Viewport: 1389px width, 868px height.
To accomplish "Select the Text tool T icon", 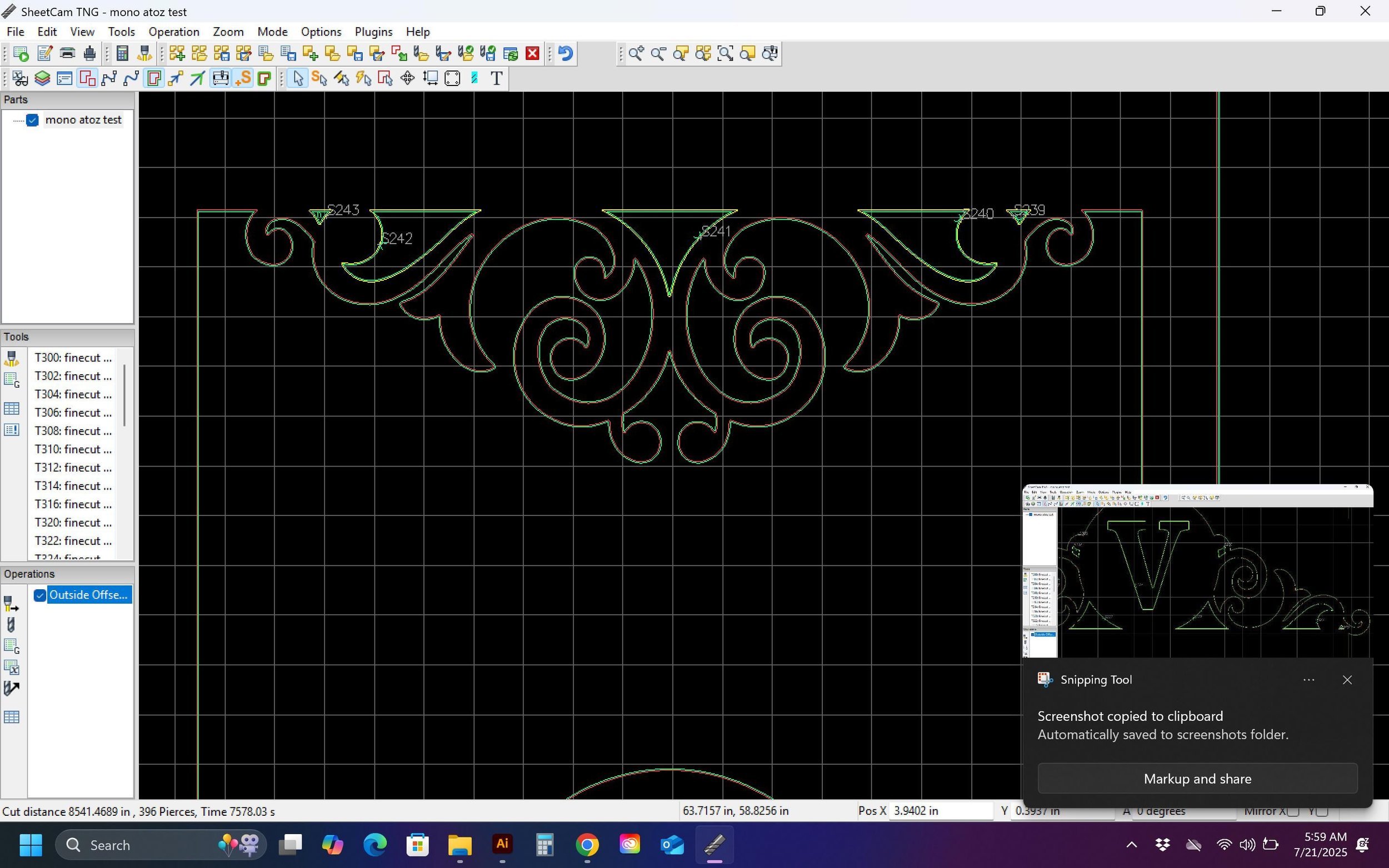I will (497, 78).
